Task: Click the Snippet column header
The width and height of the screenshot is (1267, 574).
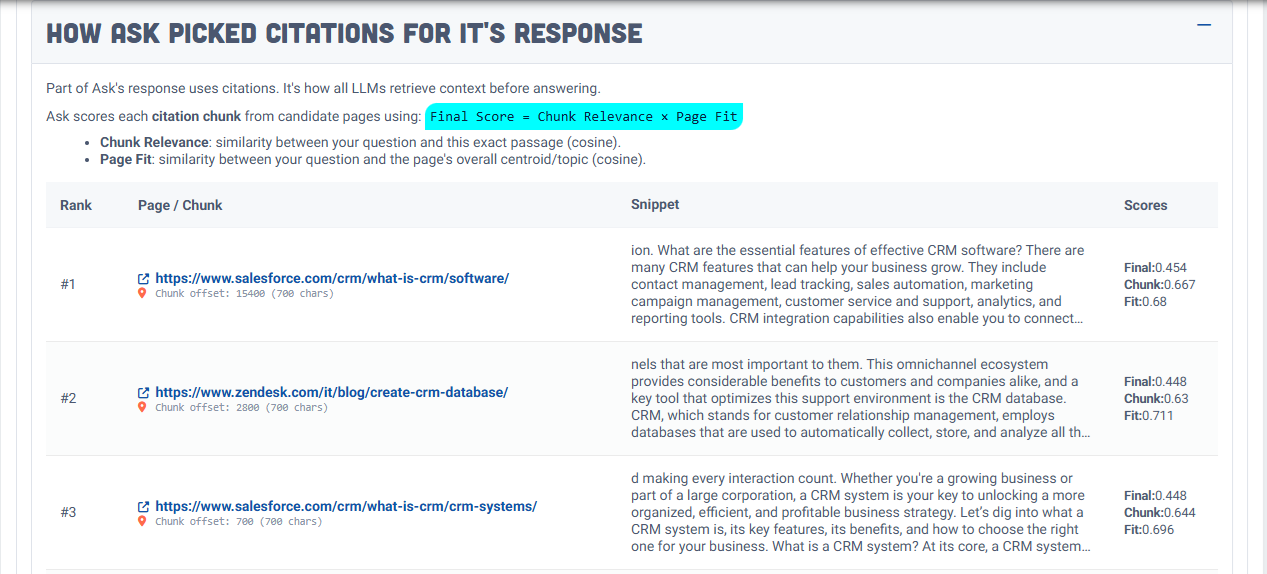Action: pyautogui.click(x=655, y=204)
